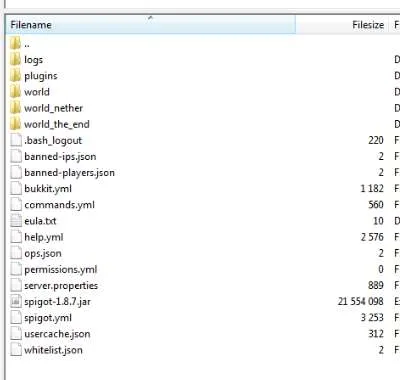Viewport: 400px width, 380px height.
Task: Select the 21 554 098 filesize value
Action: pyautogui.click(x=361, y=301)
